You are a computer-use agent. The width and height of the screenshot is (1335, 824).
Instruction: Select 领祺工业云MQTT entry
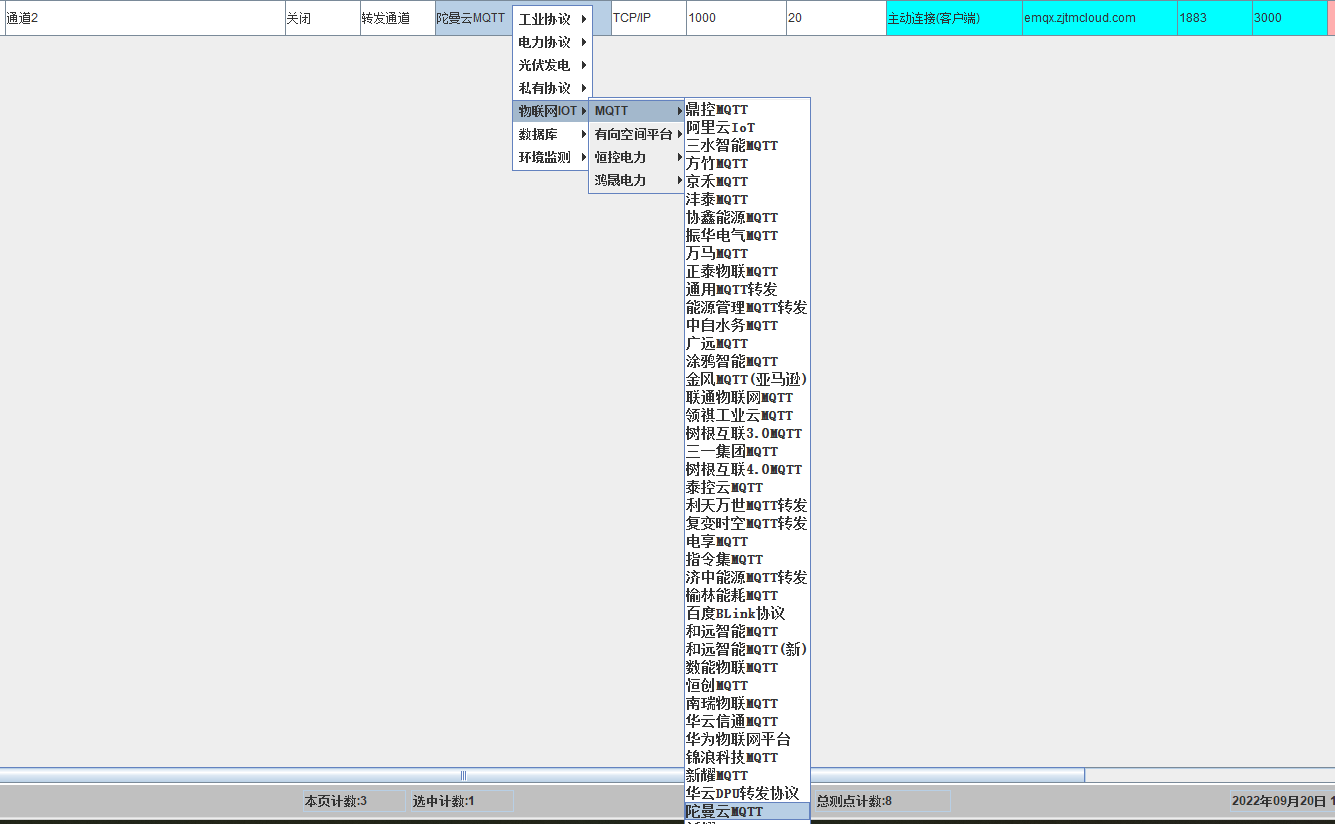(x=747, y=416)
